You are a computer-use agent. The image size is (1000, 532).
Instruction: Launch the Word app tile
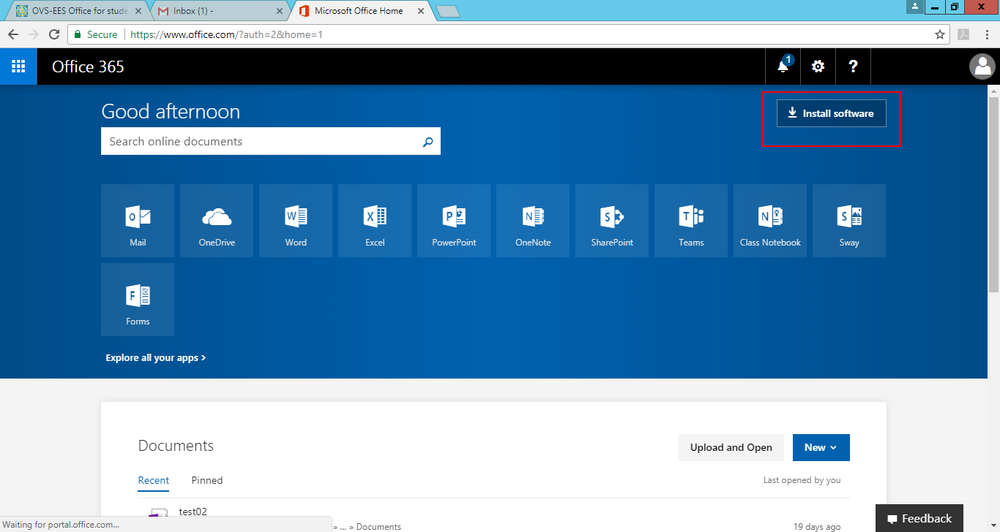point(296,221)
